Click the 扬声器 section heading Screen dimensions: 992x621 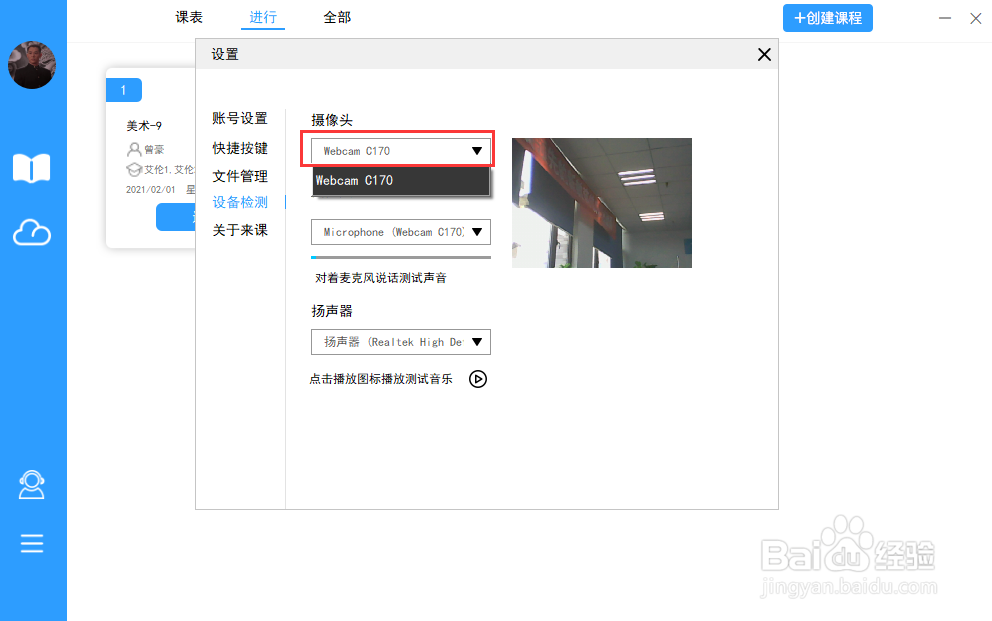point(332,311)
